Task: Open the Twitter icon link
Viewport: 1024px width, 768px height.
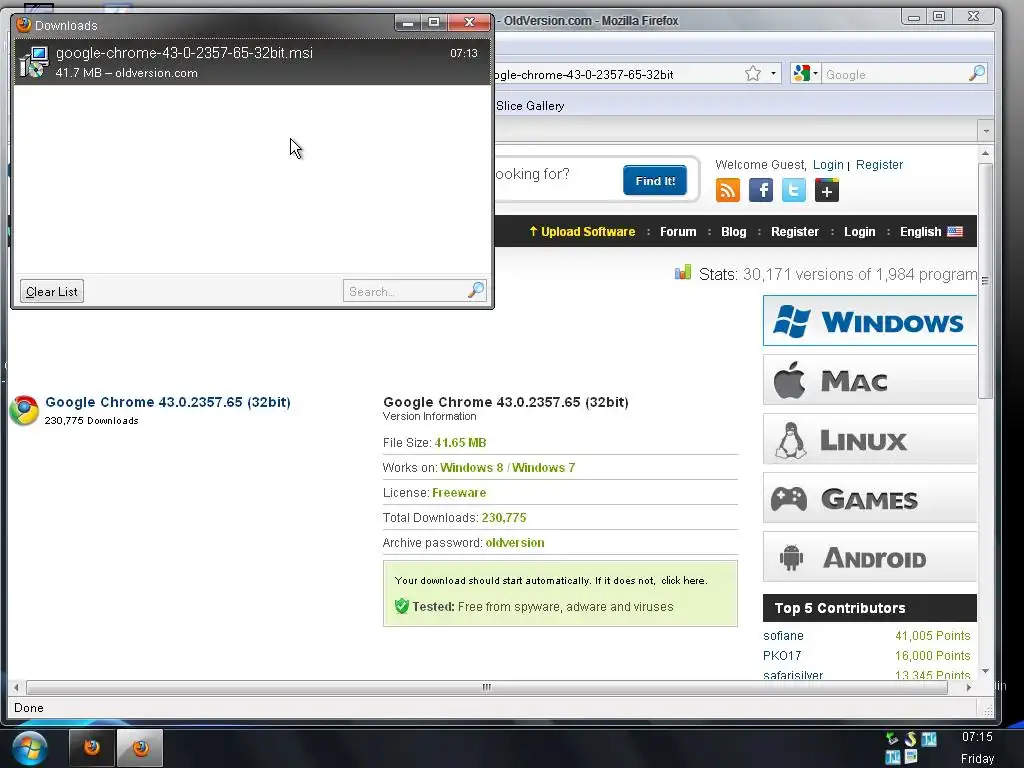Action: [x=793, y=191]
